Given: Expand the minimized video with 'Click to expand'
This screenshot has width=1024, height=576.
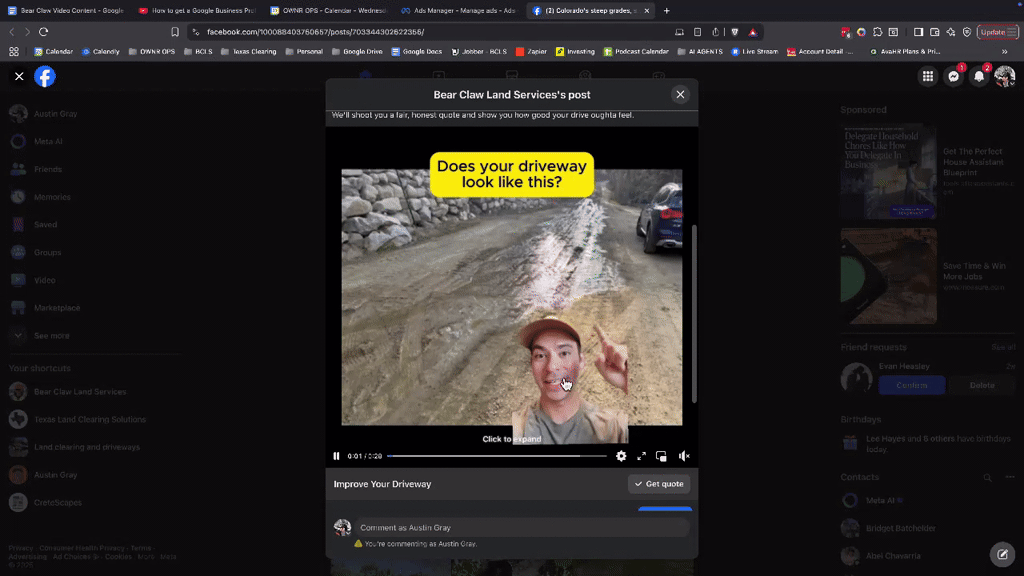Looking at the screenshot, I should coord(511,438).
